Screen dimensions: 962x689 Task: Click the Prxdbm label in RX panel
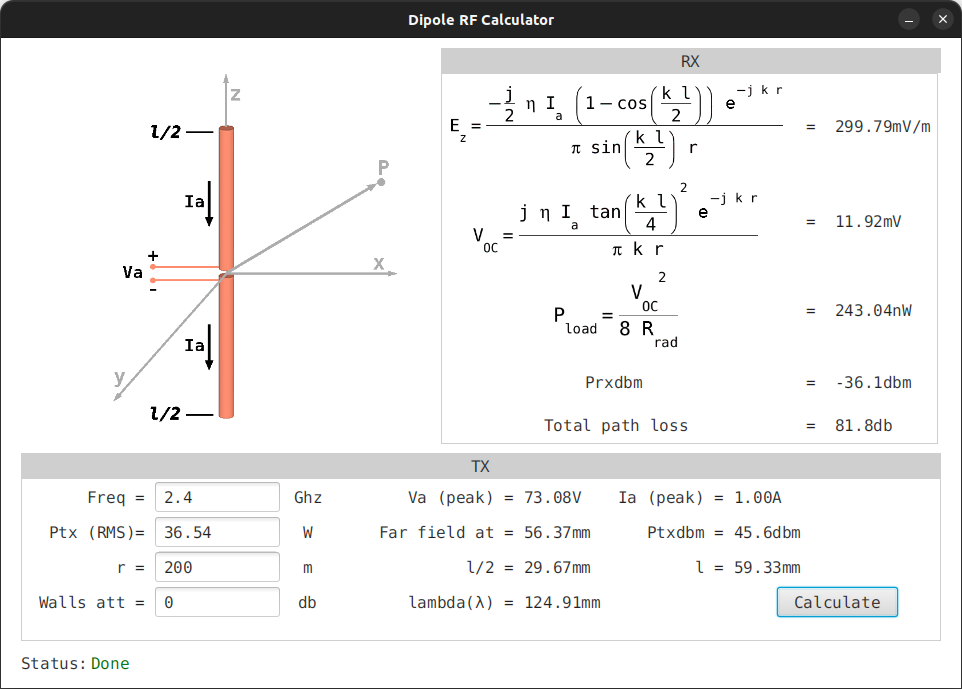click(x=614, y=383)
